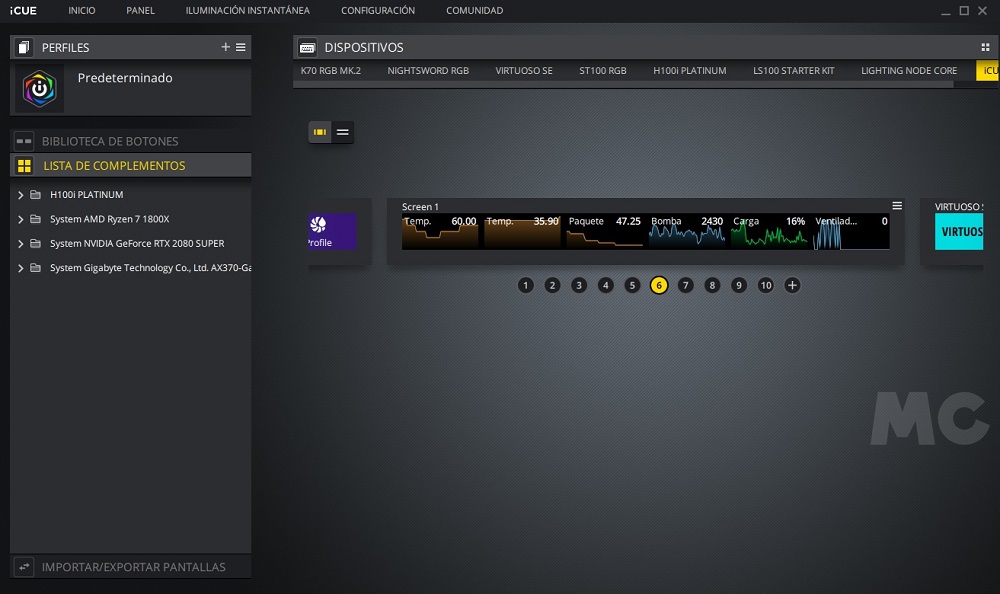Open the CONFIGURACIÓN menu
The height and width of the screenshot is (594, 1000).
tap(377, 11)
